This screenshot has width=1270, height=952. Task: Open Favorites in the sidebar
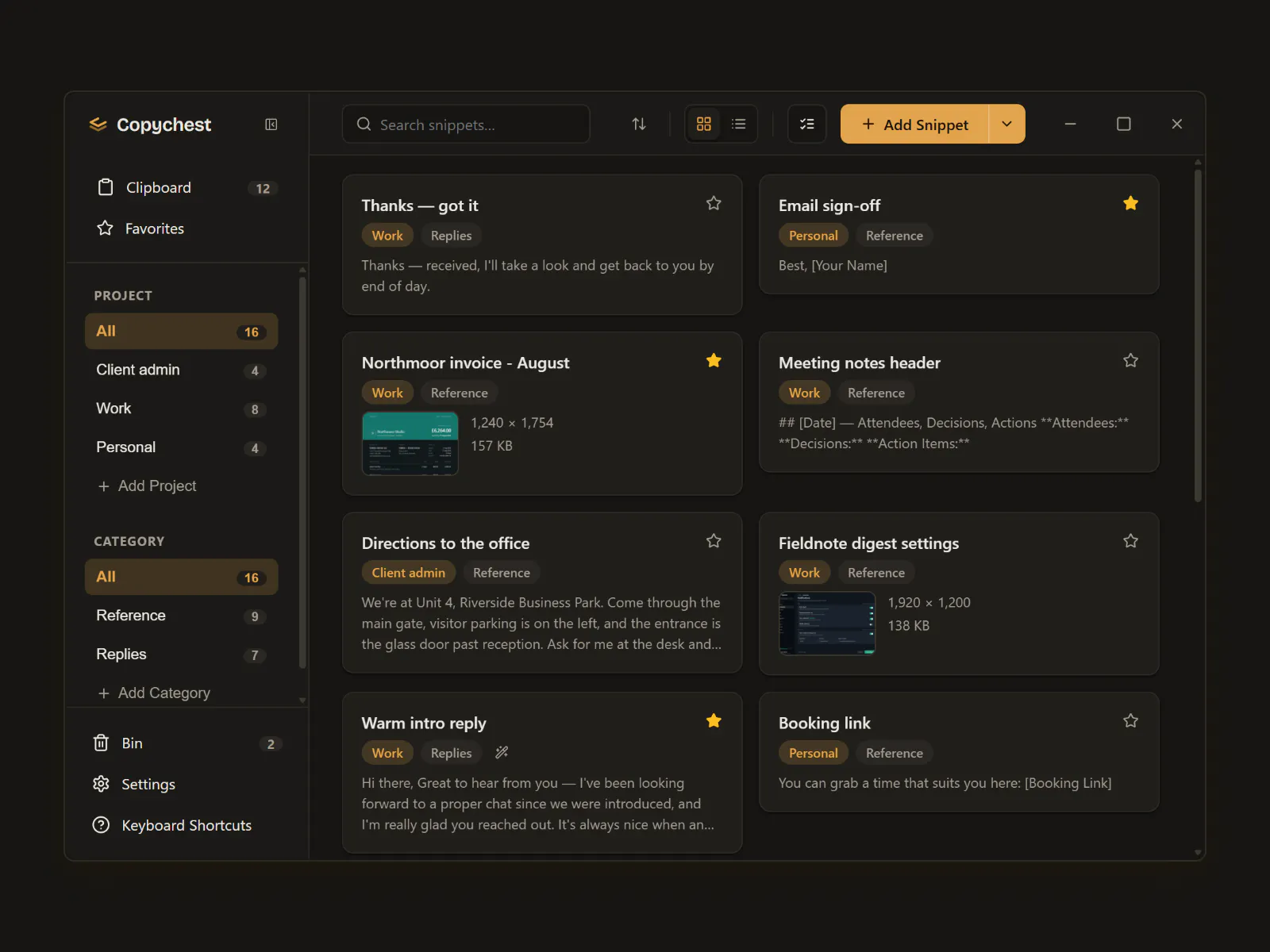pos(182,228)
